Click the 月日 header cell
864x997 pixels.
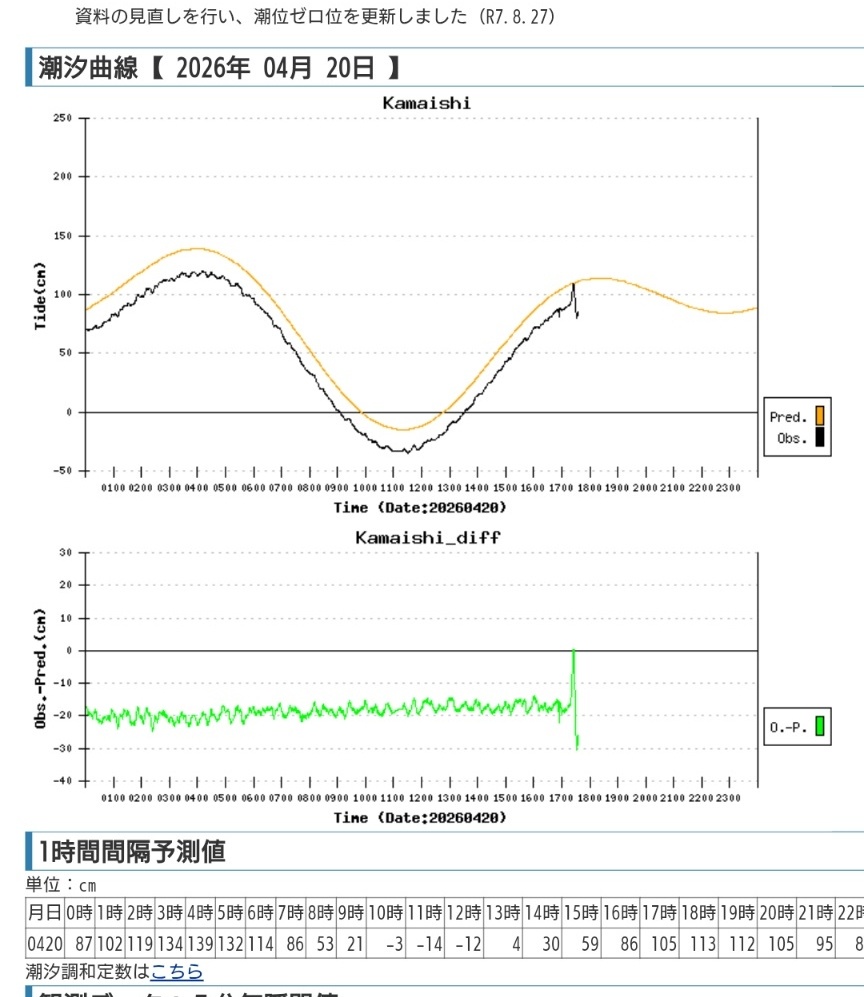pyautogui.click(x=45, y=913)
